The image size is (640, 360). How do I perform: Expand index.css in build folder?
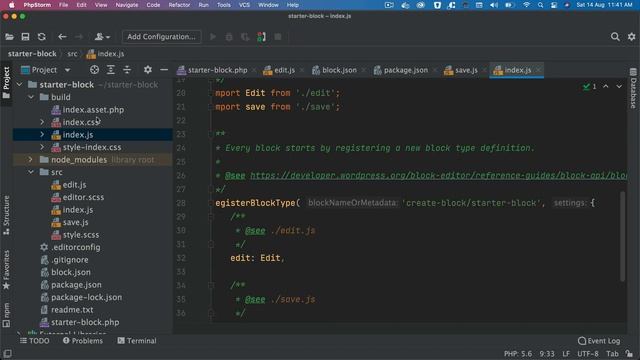click(42, 122)
